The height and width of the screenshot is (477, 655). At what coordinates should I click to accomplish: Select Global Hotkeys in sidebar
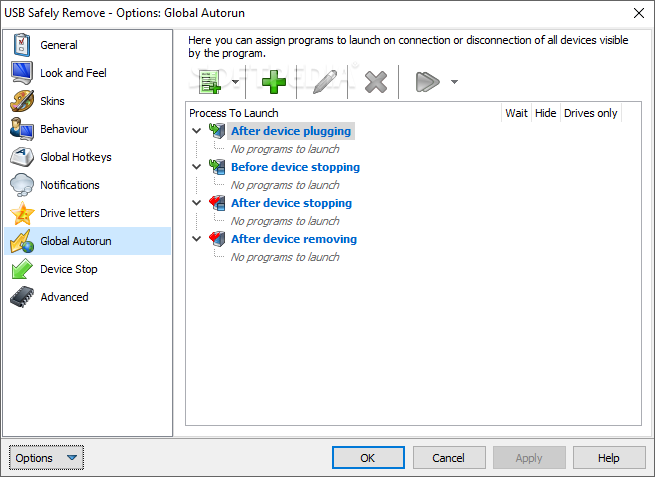88,157
